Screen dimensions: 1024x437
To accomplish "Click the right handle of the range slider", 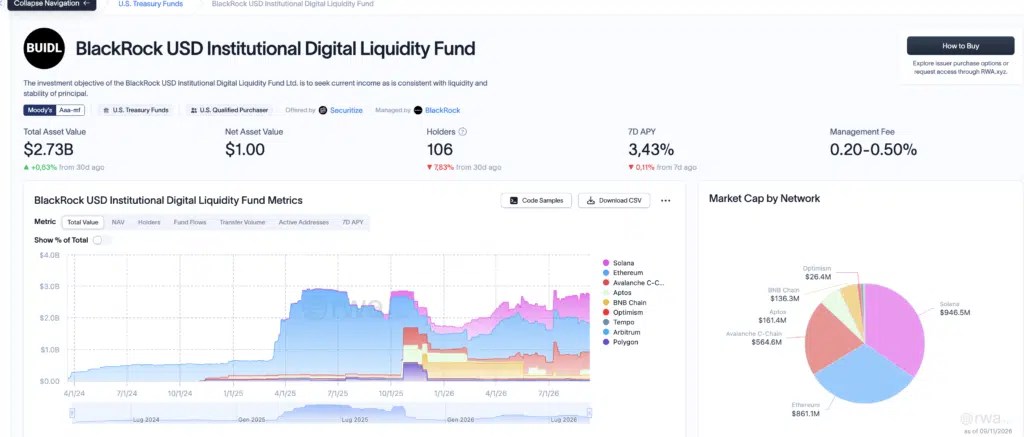I will 589,413.
